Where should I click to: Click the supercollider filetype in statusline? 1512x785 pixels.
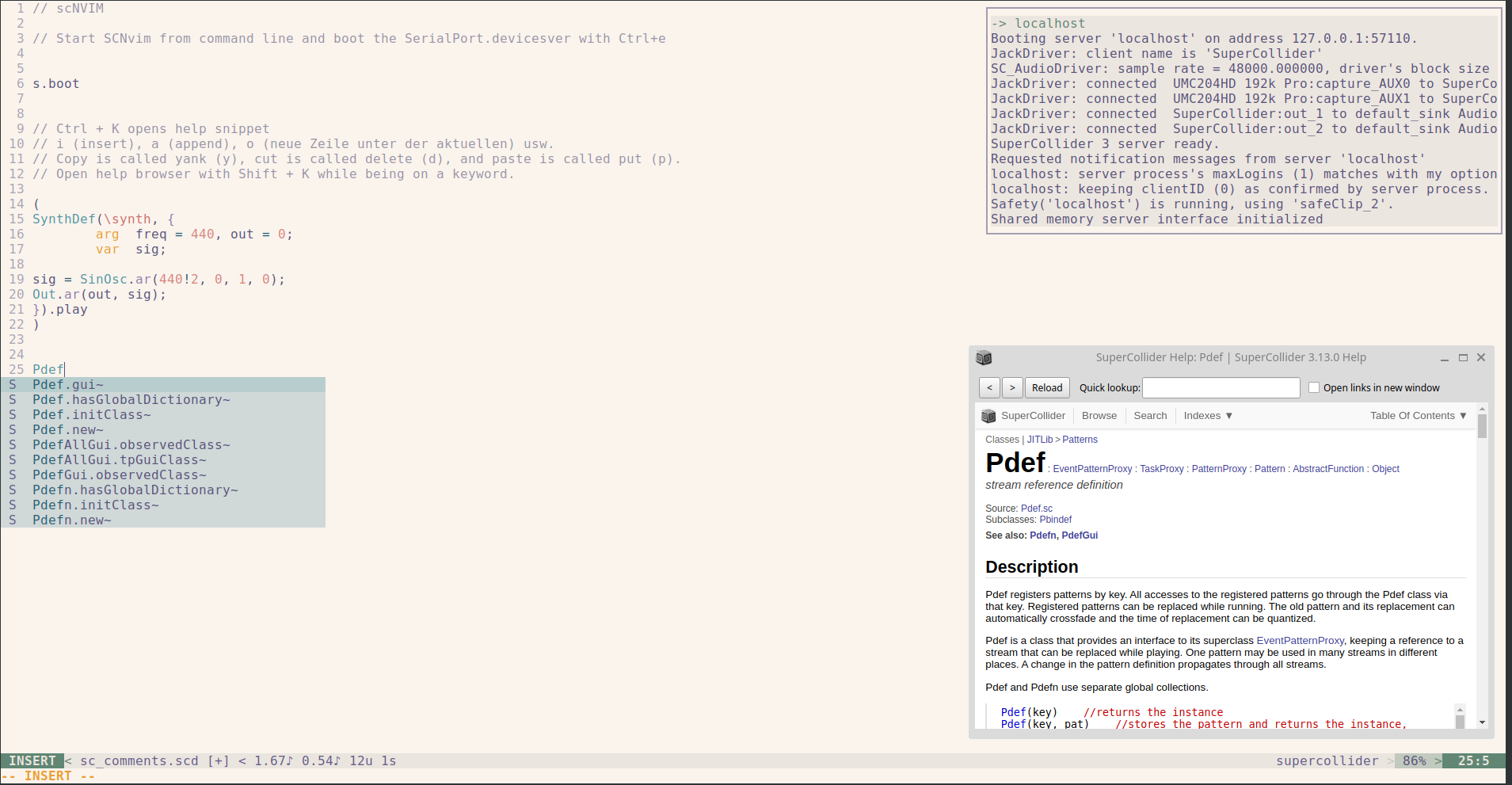tap(1327, 760)
